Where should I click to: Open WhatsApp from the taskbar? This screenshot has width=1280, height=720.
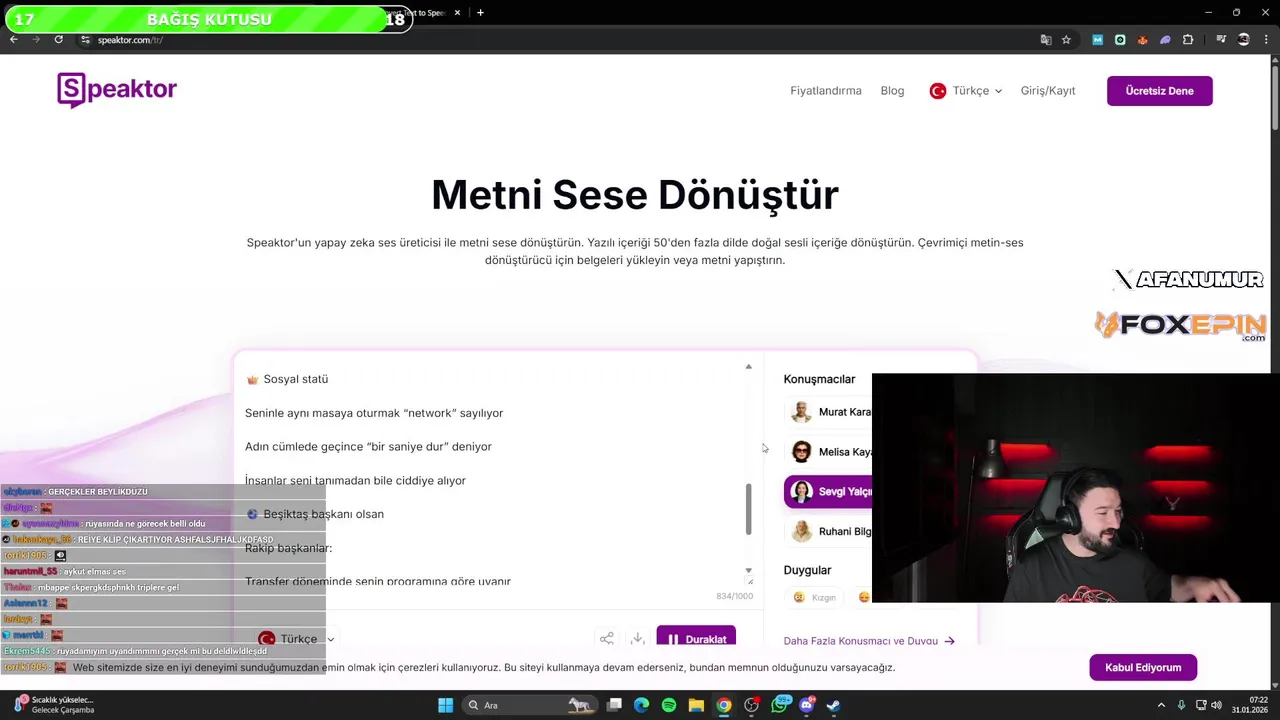pyautogui.click(x=780, y=705)
